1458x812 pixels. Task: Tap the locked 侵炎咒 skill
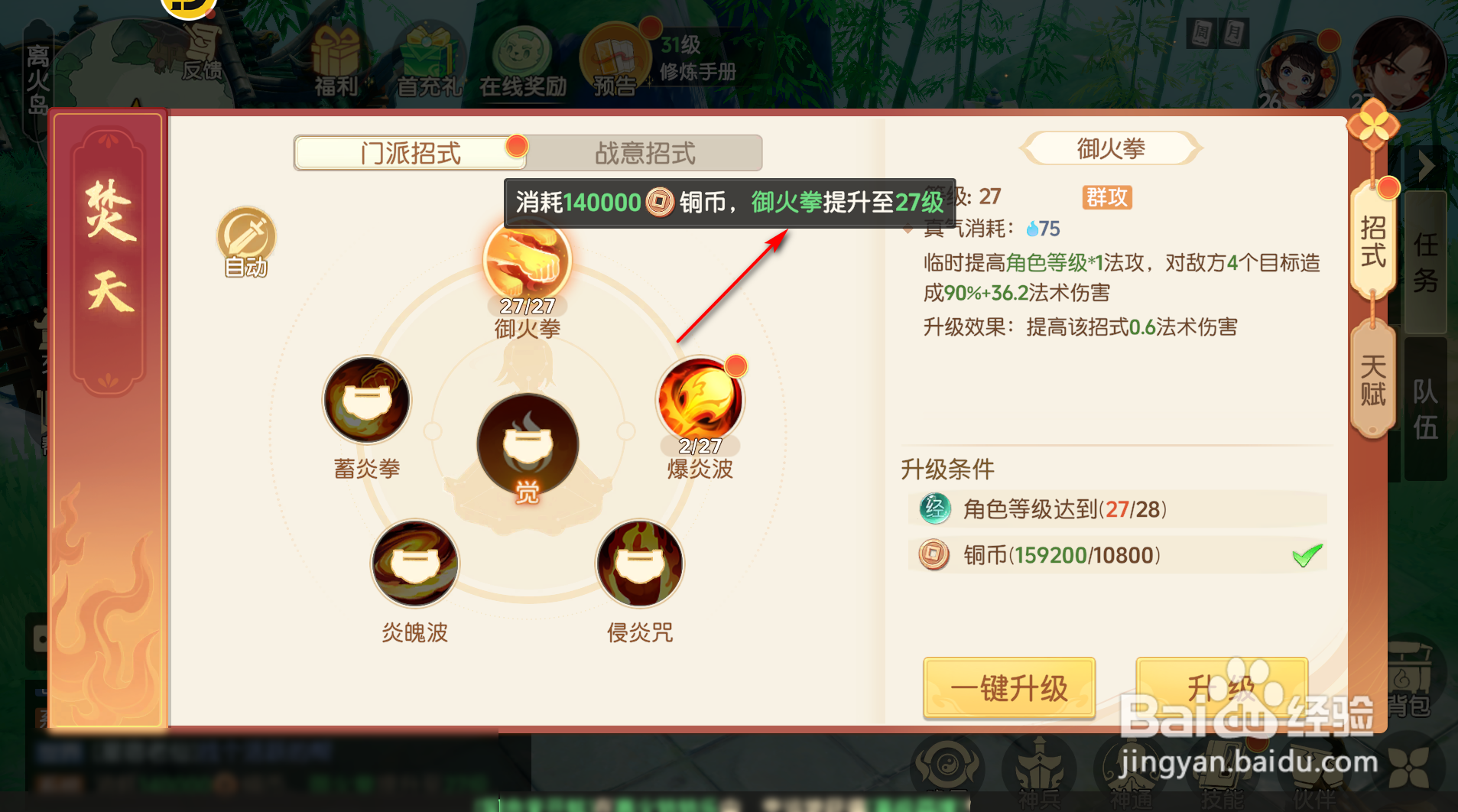pos(640,564)
